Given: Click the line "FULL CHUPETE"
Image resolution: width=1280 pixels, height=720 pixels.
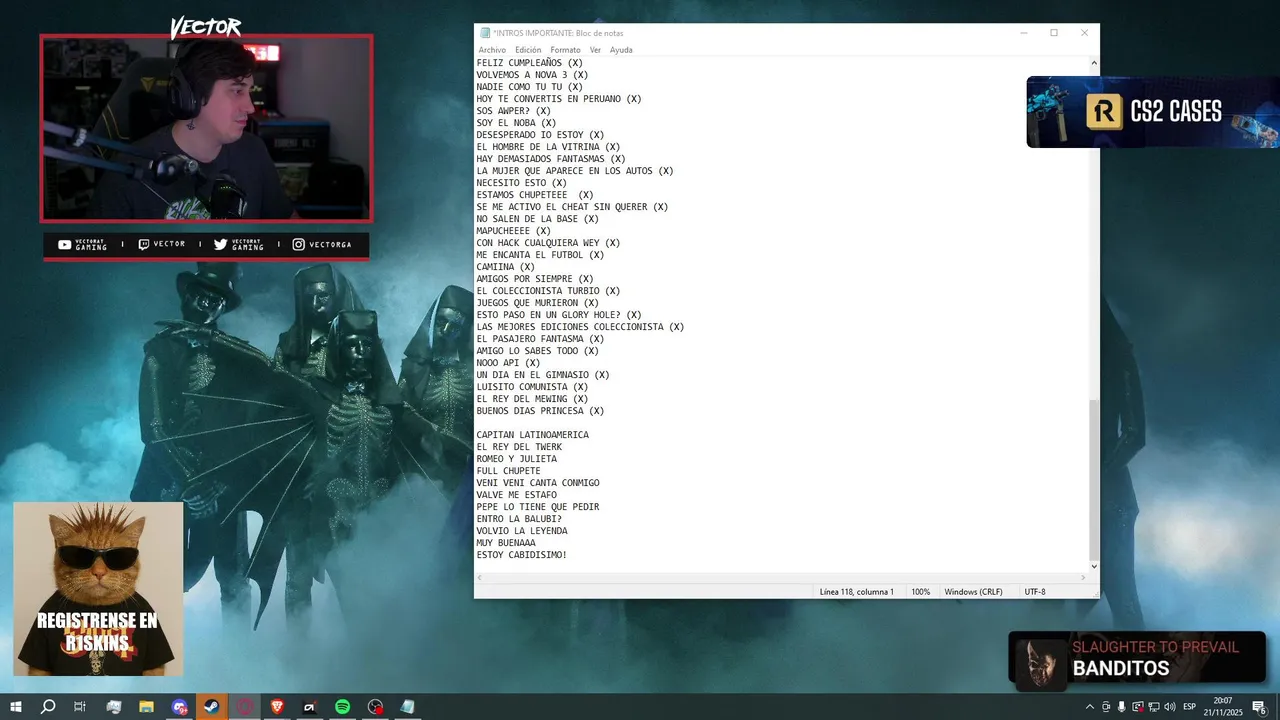Looking at the screenshot, I should coord(508,471).
